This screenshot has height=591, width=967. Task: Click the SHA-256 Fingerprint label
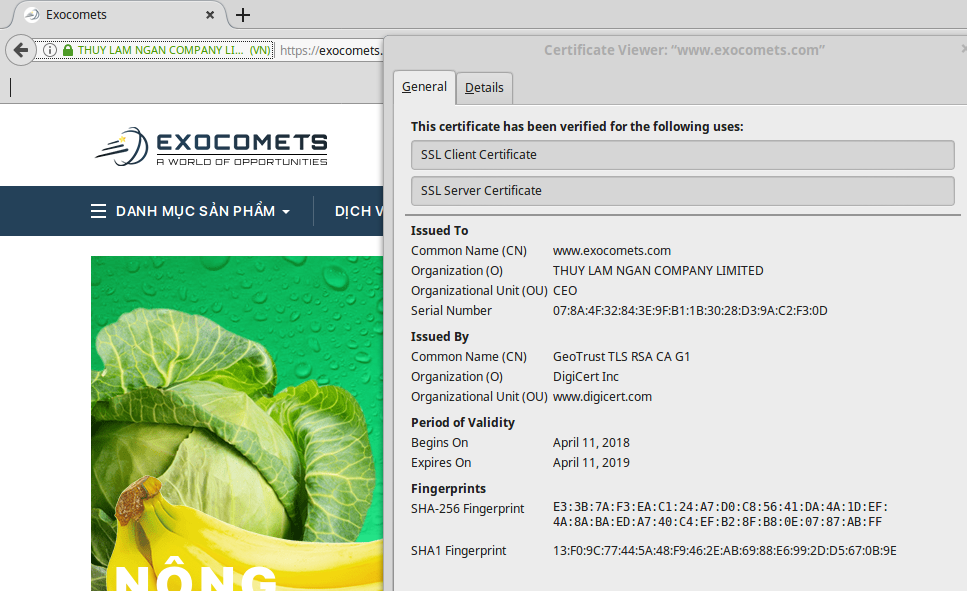tap(467, 508)
